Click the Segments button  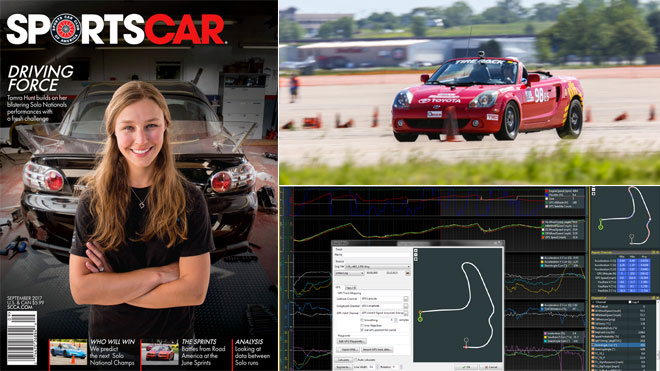(x=343, y=367)
